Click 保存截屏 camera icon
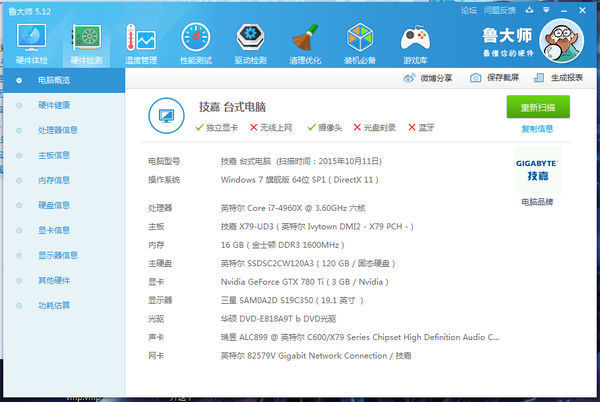 coord(475,78)
